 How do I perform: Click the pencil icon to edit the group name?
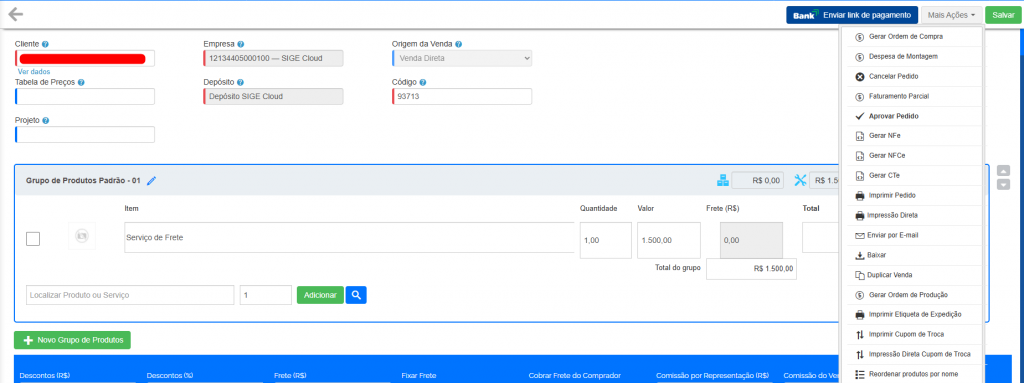(x=152, y=180)
